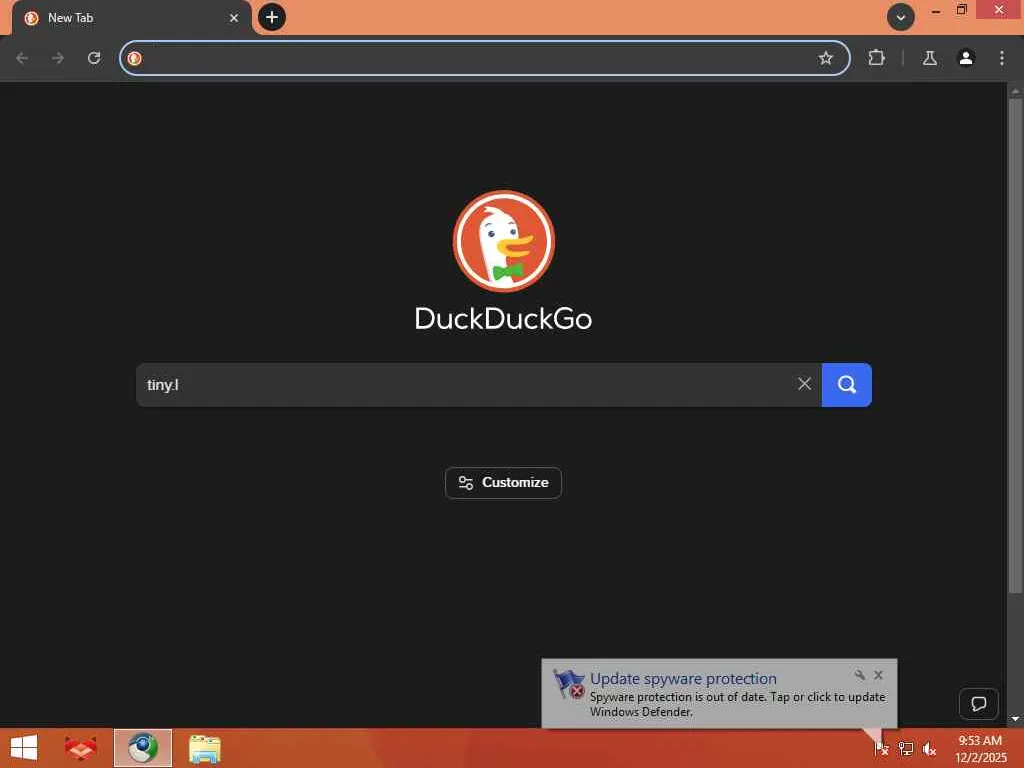
Task: Open the Chrome Labs flask icon
Action: 929,58
